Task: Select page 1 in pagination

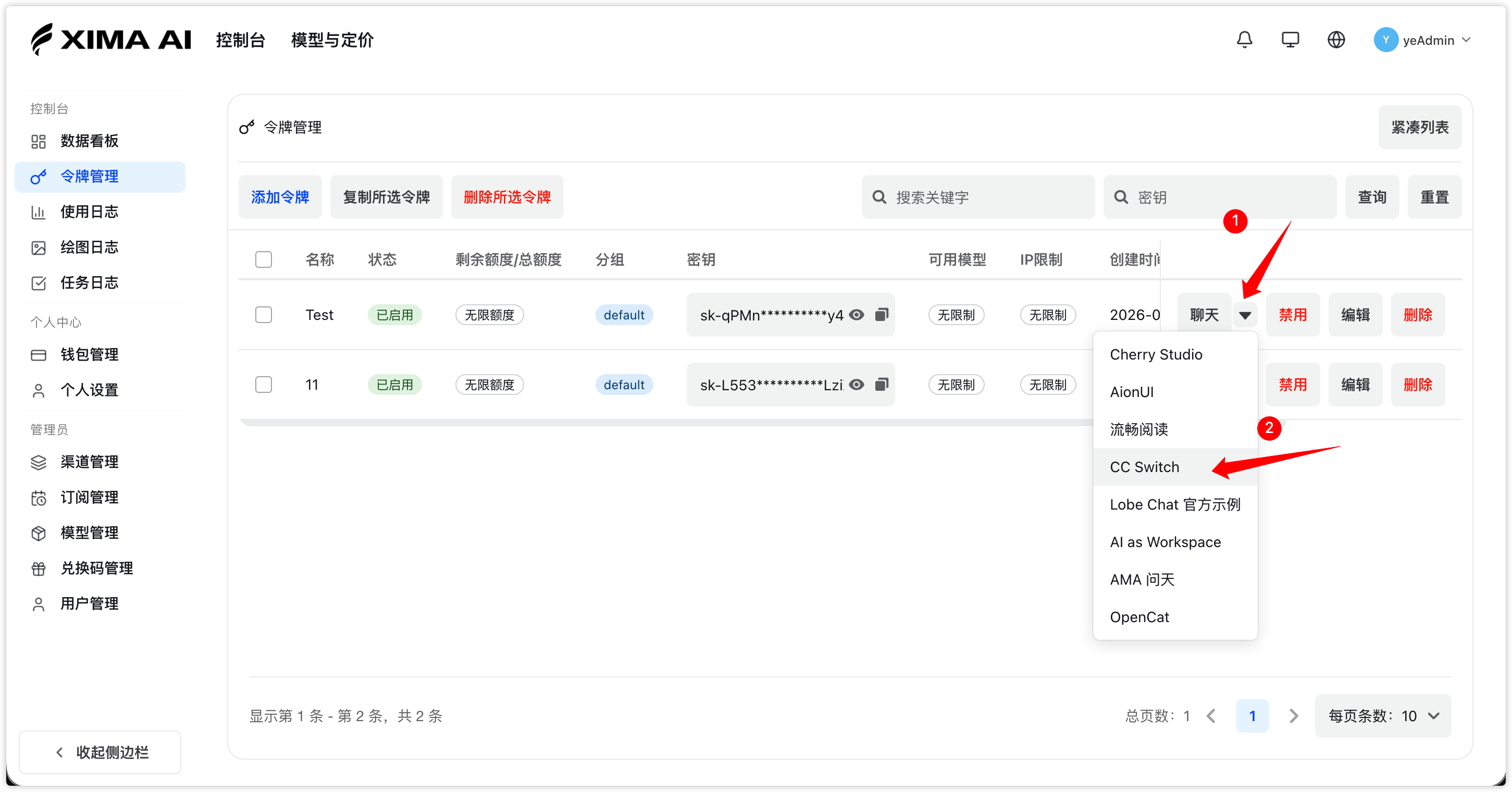Action: click(x=1252, y=716)
